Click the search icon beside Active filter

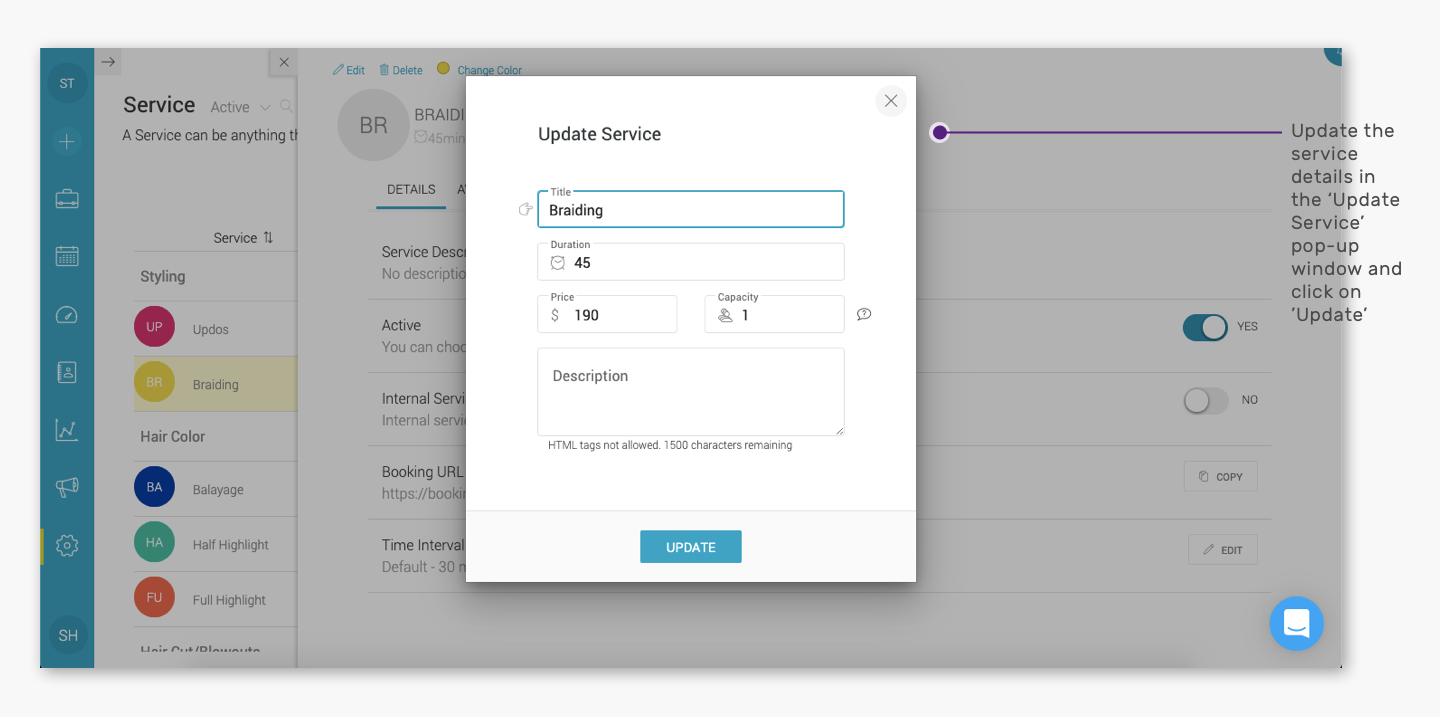[x=287, y=106]
